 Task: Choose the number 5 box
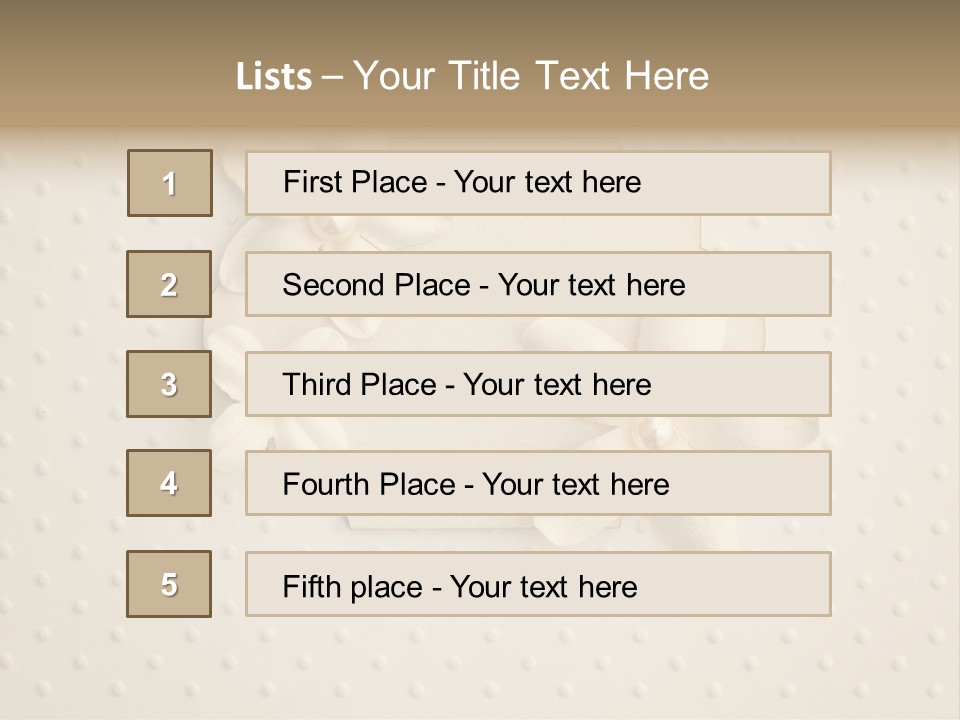169,584
